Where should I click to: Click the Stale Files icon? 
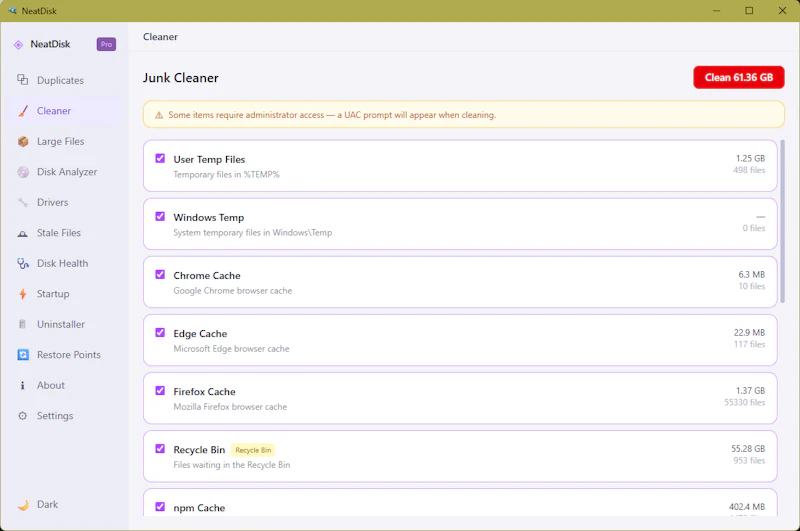coord(22,233)
